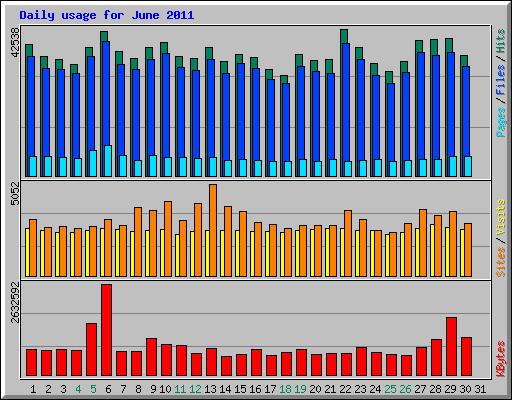This screenshot has height=400, width=512.
Task: Click day label 7 on x-axis
Action: click(123, 389)
